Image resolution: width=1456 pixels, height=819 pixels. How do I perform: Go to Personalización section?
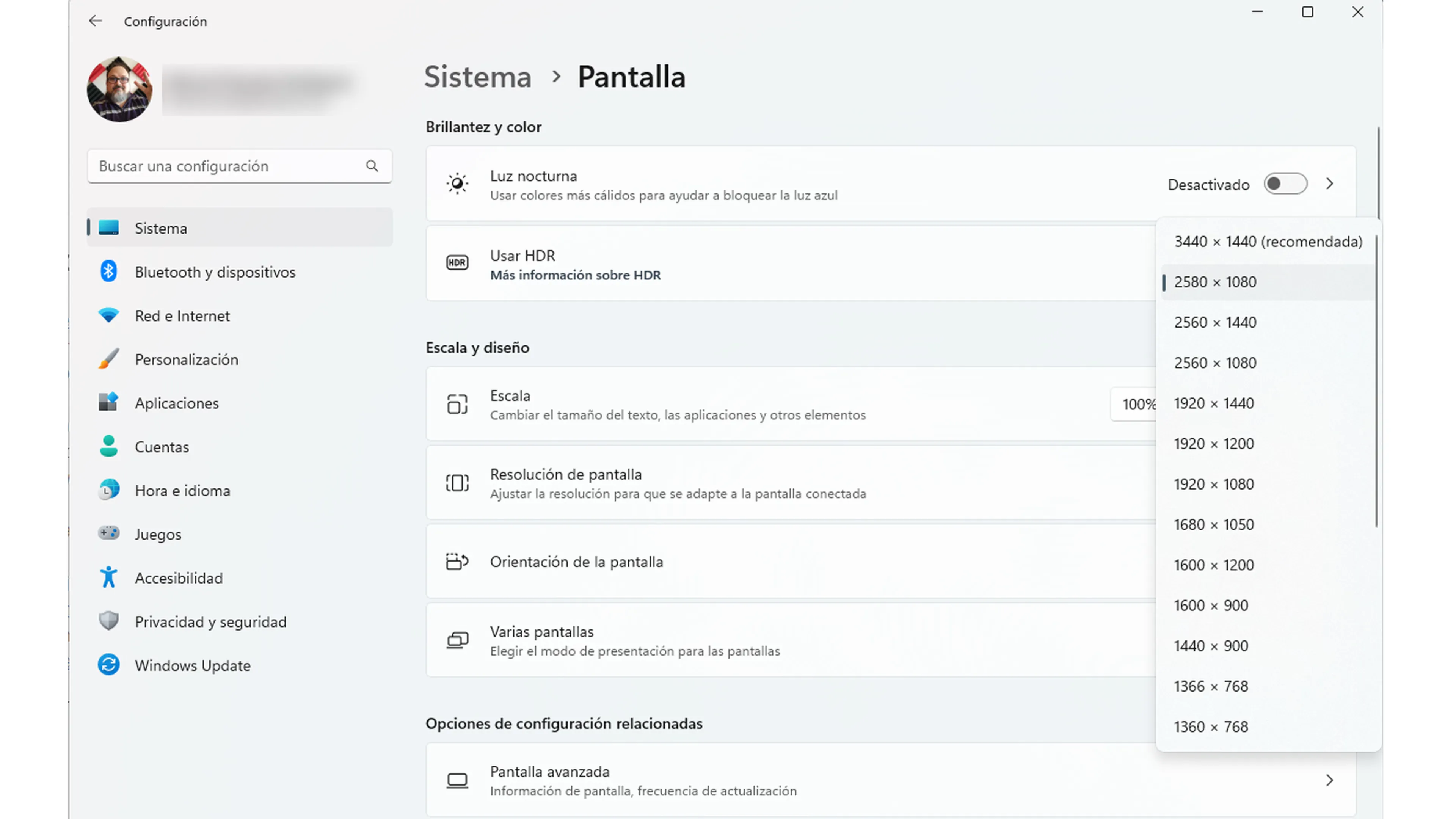(240, 359)
